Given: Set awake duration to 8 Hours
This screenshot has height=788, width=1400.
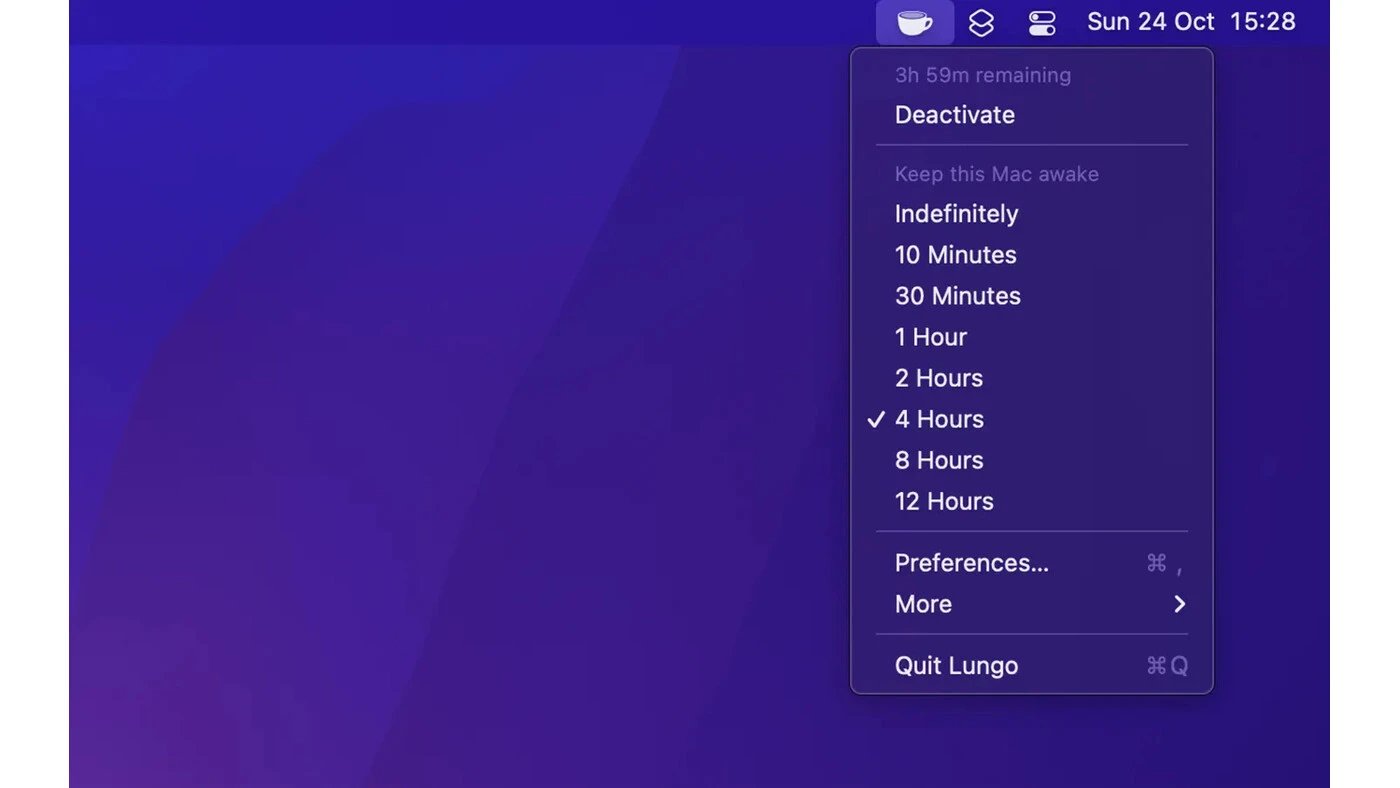Looking at the screenshot, I should (x=1032, y=460).
